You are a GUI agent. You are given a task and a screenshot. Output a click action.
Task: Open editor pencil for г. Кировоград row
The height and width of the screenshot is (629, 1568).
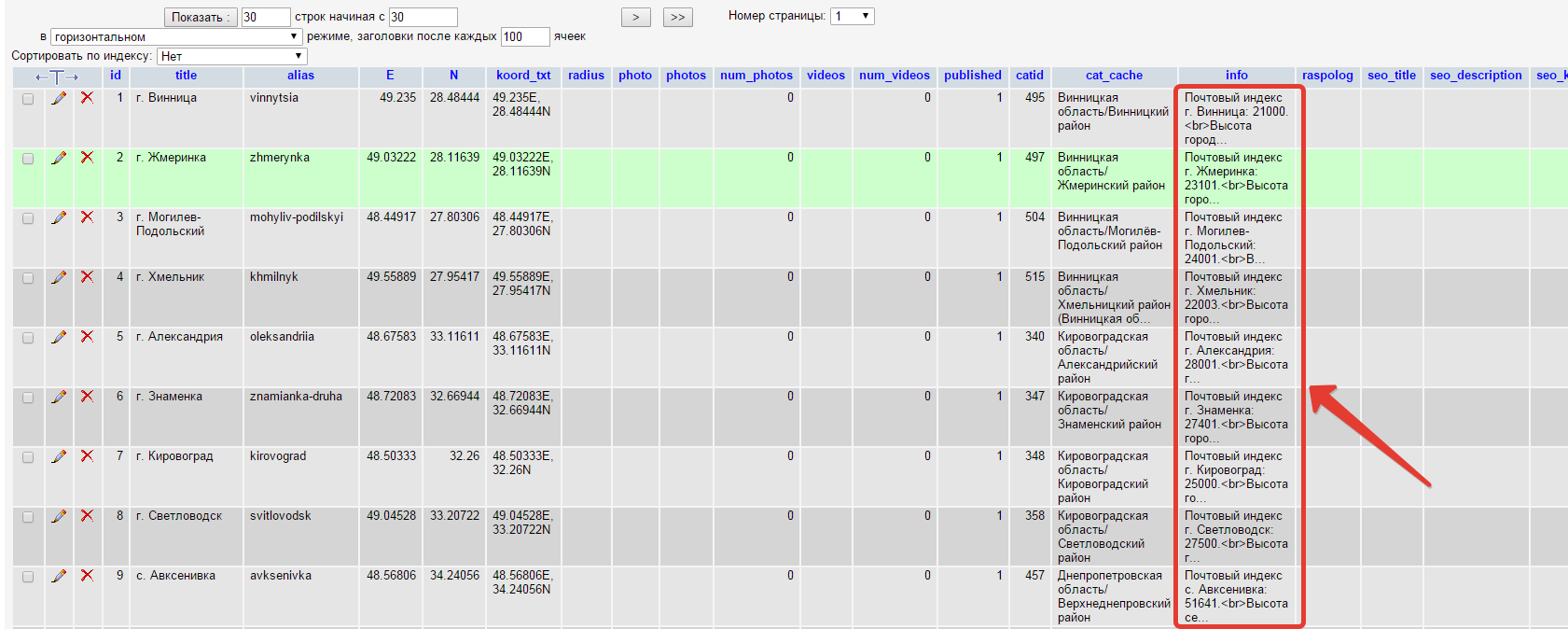pos(59,456)
